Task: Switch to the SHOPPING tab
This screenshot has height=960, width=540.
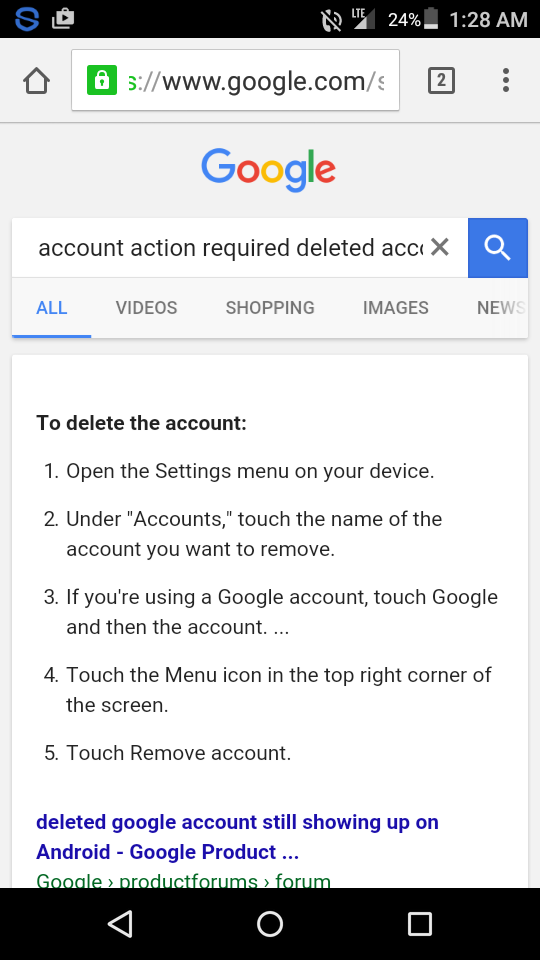Action: point(270,307)
